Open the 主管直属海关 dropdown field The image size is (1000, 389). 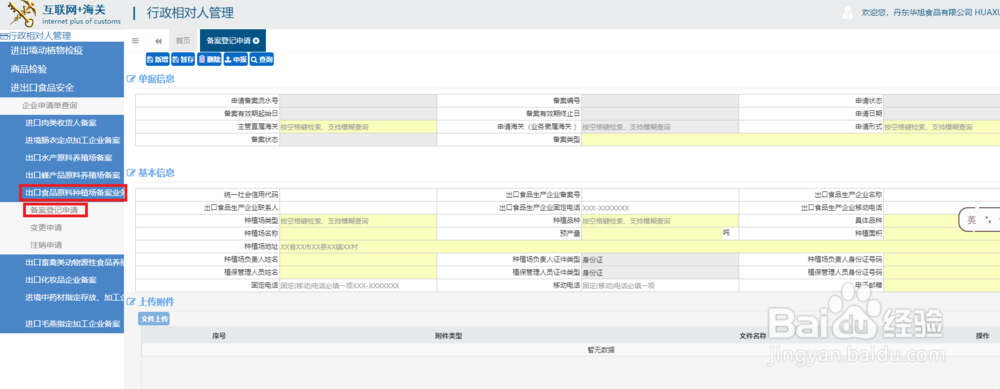(358, 127)
